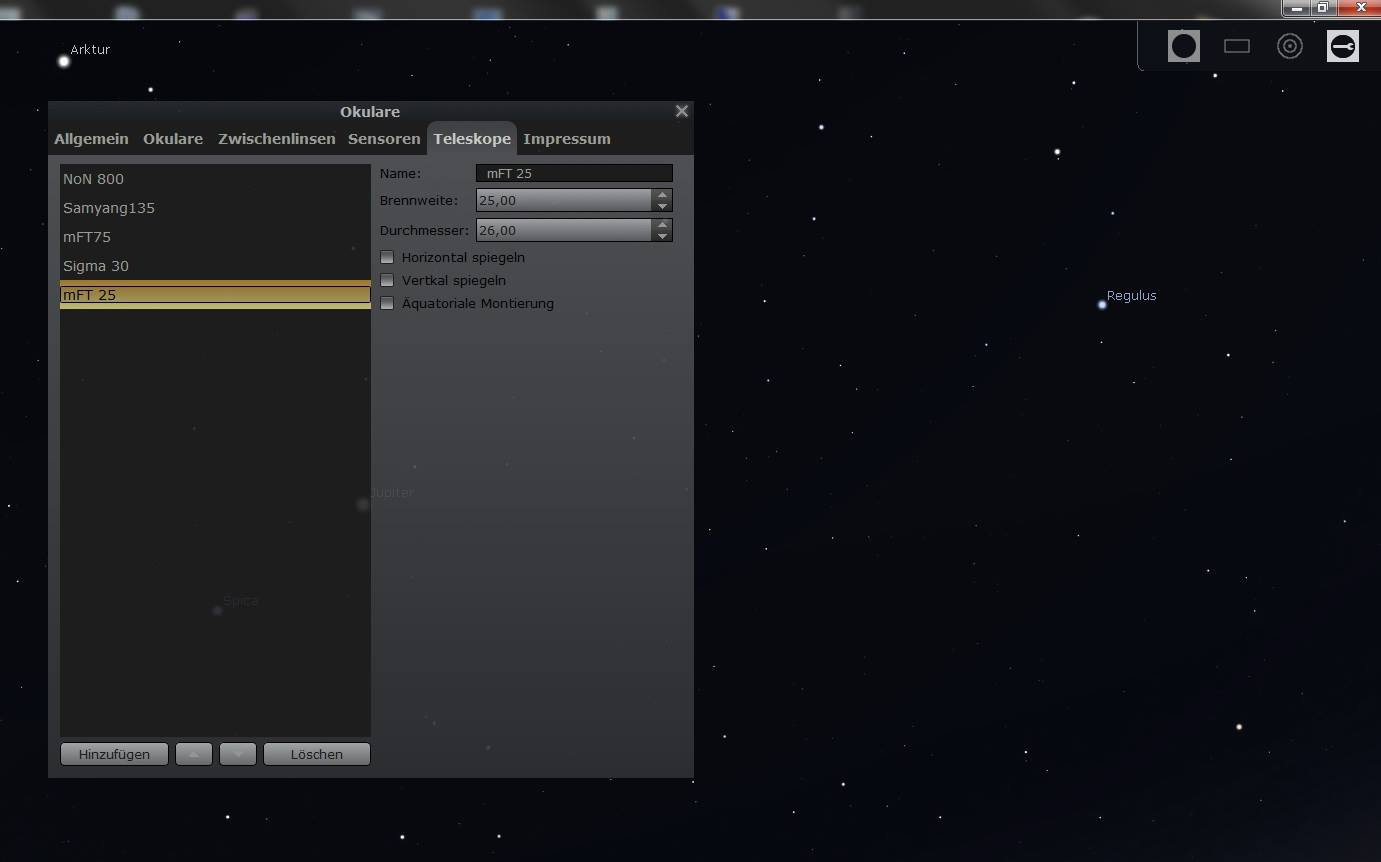Screen dimensions: 1381x862
Task: Switch to the Sensoren tab
Action: [x=384, y=139]
